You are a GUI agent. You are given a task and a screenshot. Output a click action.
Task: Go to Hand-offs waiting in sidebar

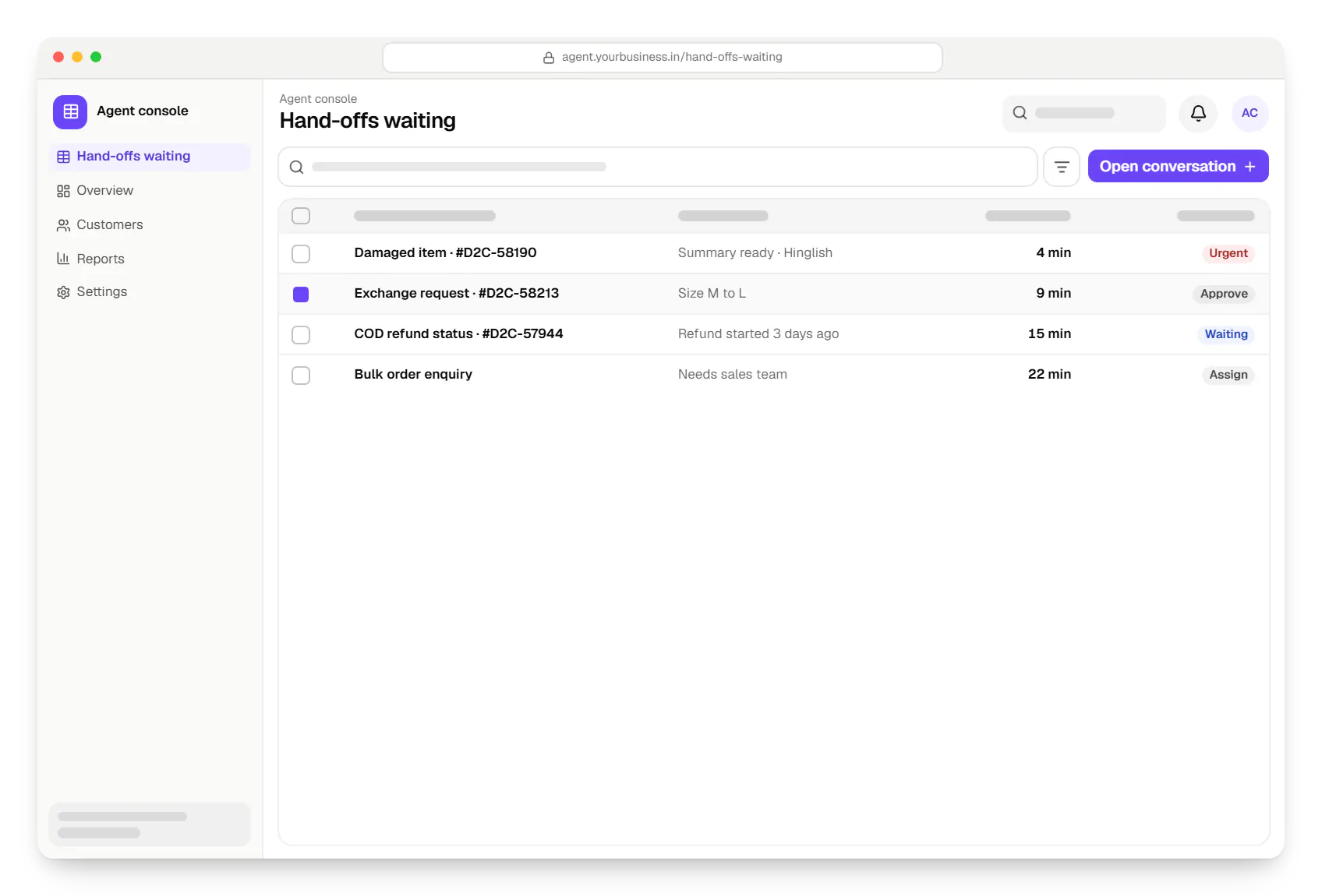coord(150,157)
